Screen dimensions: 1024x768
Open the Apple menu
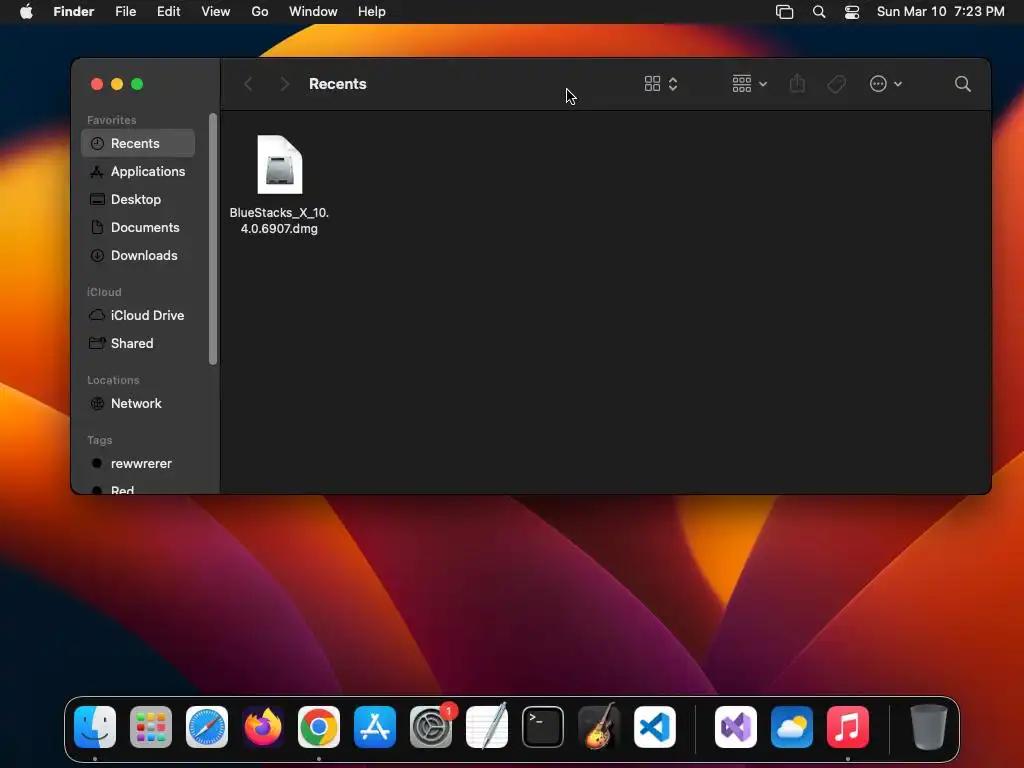click(26, 12)
